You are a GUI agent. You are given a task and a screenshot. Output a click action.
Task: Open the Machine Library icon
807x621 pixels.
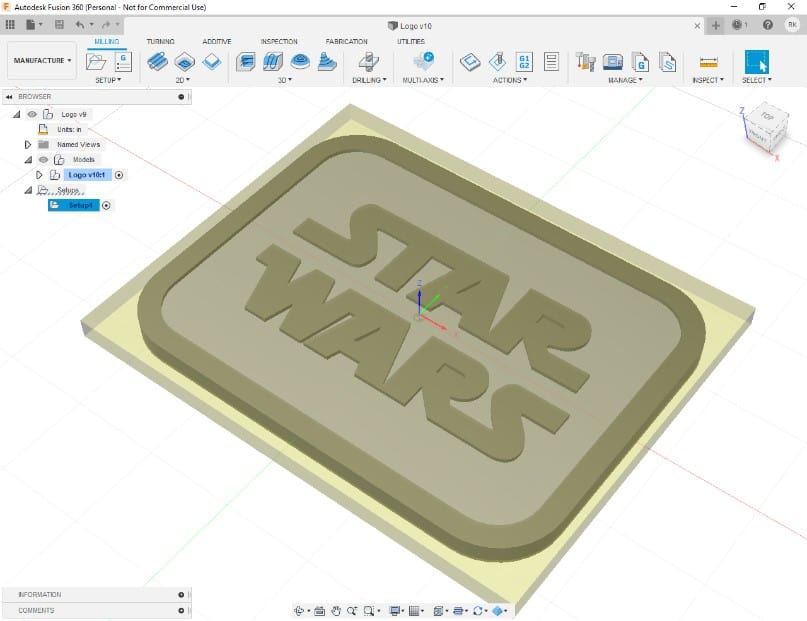point(612,62)
